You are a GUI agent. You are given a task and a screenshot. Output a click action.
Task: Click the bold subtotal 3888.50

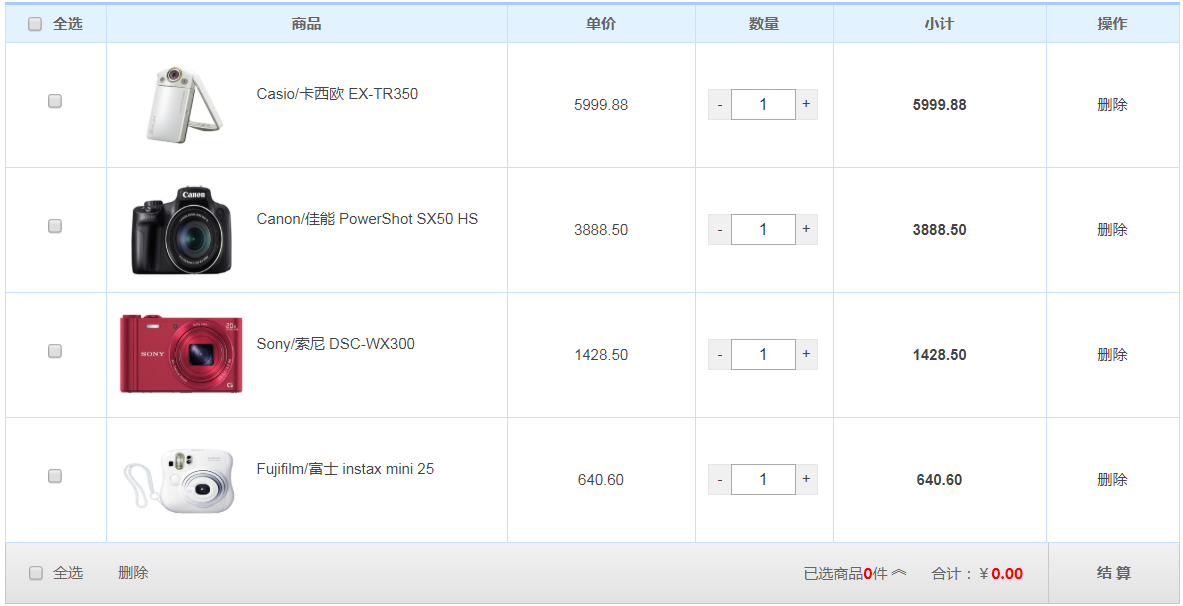[x=939, y=229]
